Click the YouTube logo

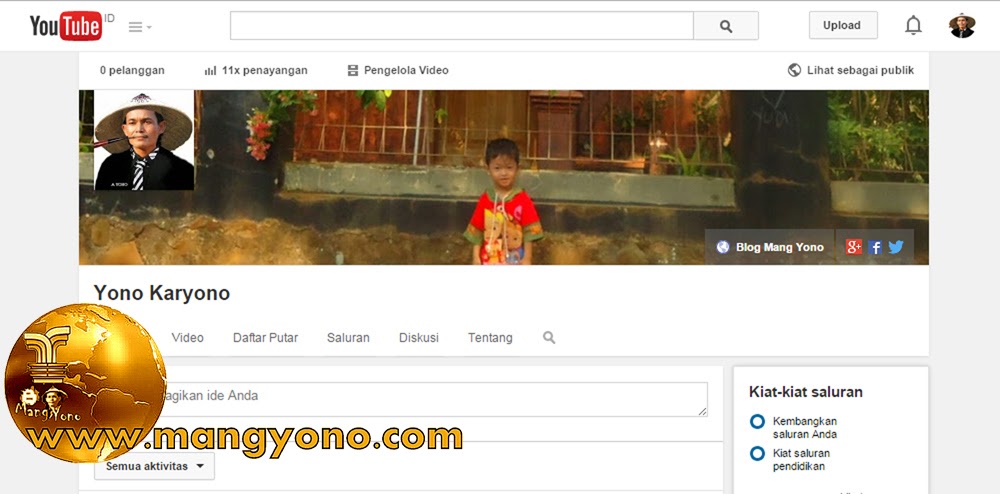click(66, 26)
